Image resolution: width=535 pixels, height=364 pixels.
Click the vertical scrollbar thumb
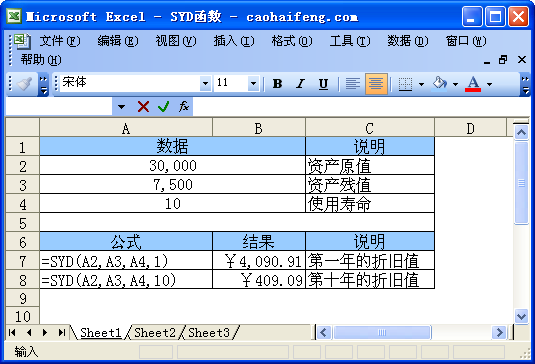[x=521, y=183]
